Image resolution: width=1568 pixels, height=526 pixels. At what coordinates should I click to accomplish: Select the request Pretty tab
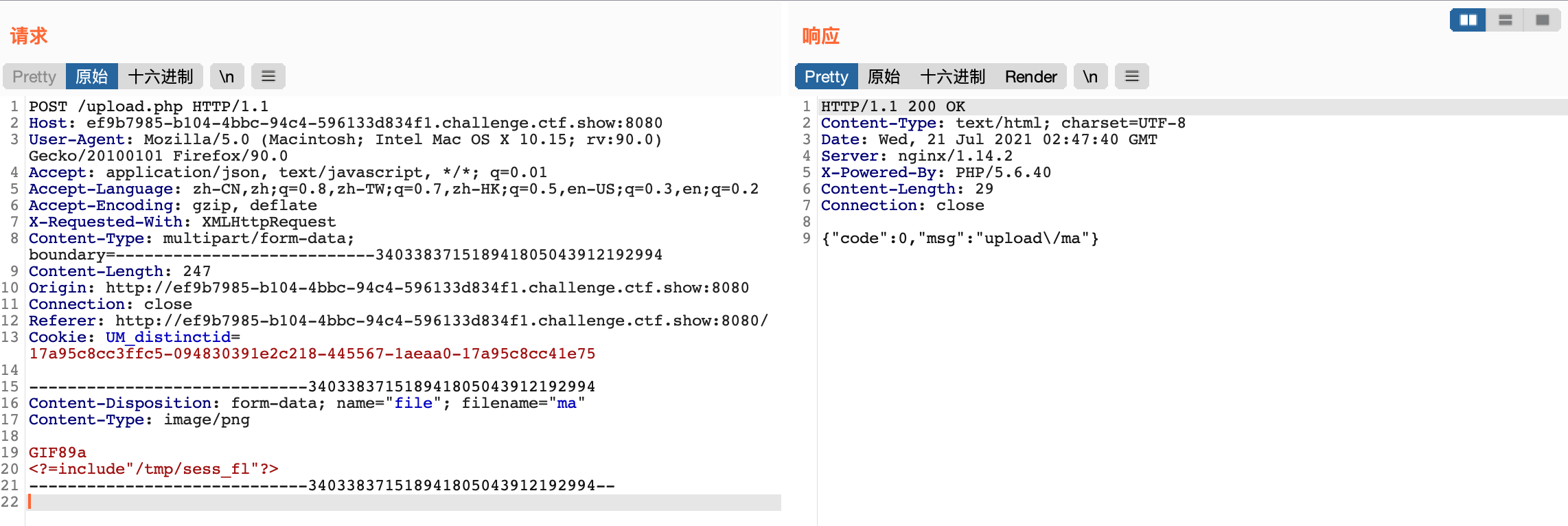[34, 76]
